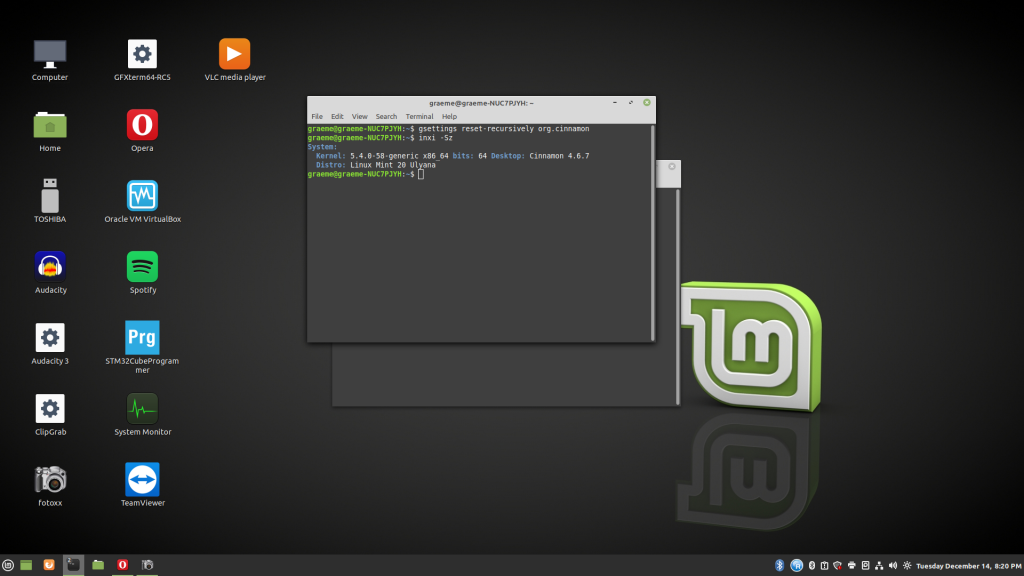
Task: Open the network connections tray icon
Action: click(x=879, y=565)
